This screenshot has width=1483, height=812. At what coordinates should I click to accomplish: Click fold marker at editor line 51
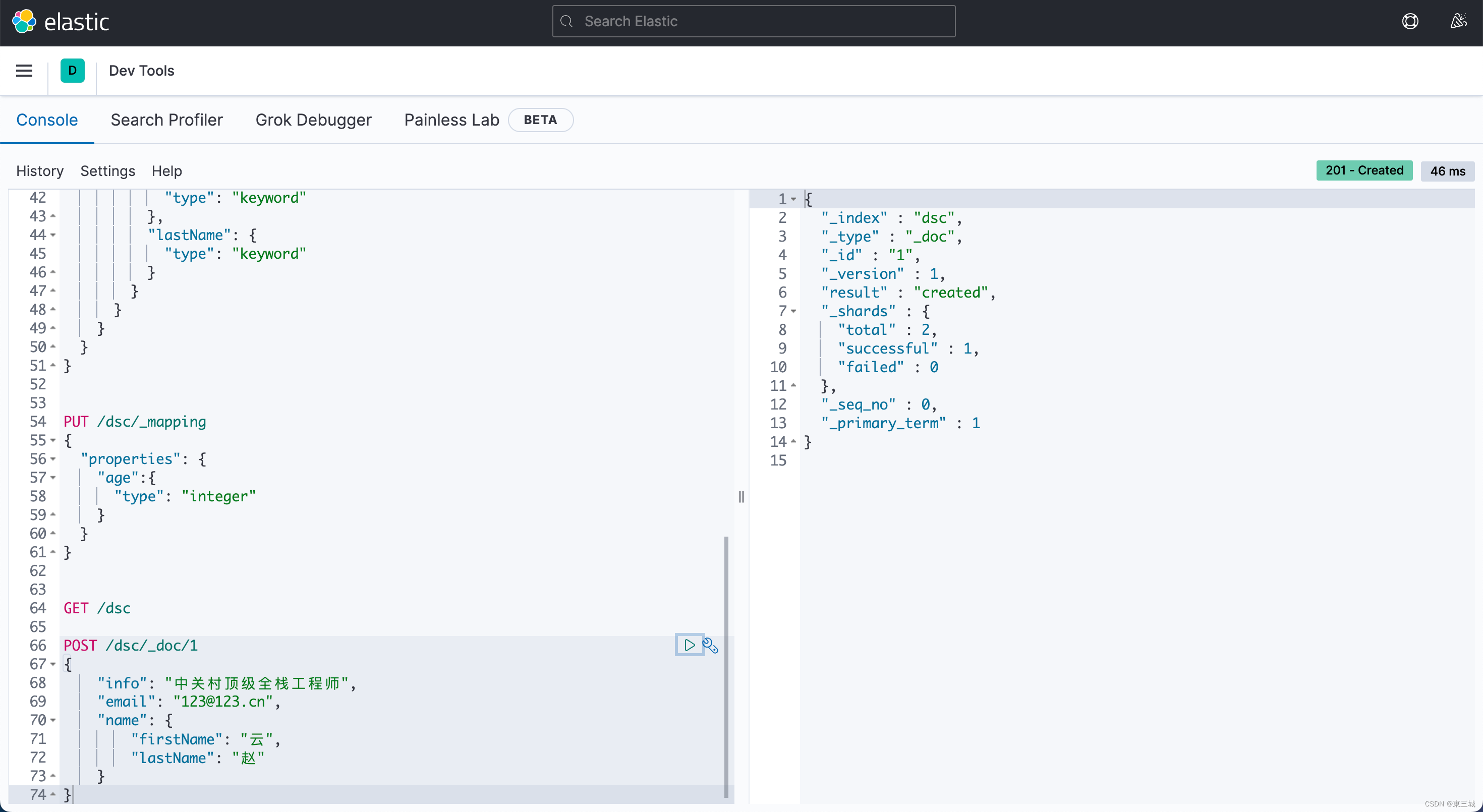[53, 366]
